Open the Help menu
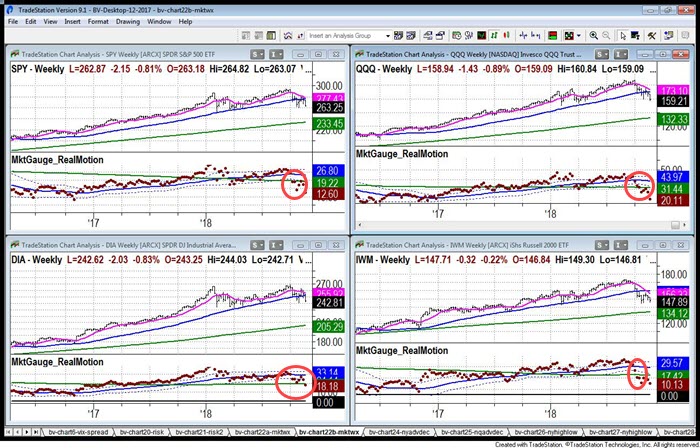 (x=185, y=21)
